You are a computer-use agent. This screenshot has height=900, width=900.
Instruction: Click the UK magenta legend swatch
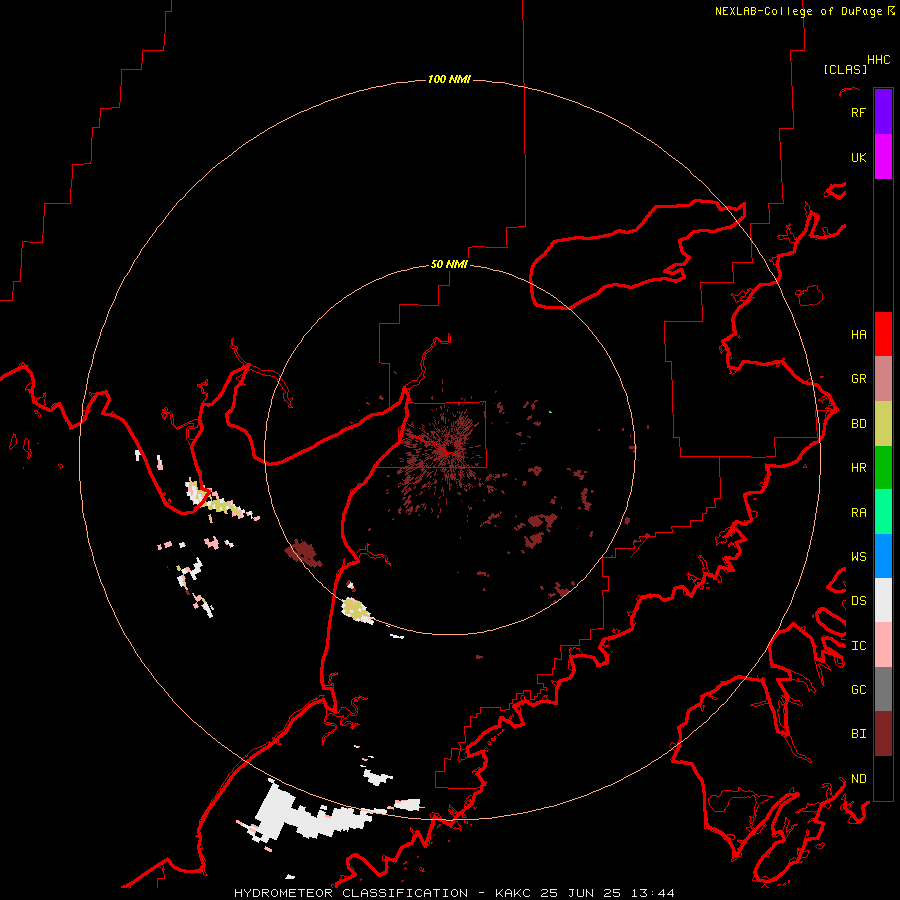883,157
